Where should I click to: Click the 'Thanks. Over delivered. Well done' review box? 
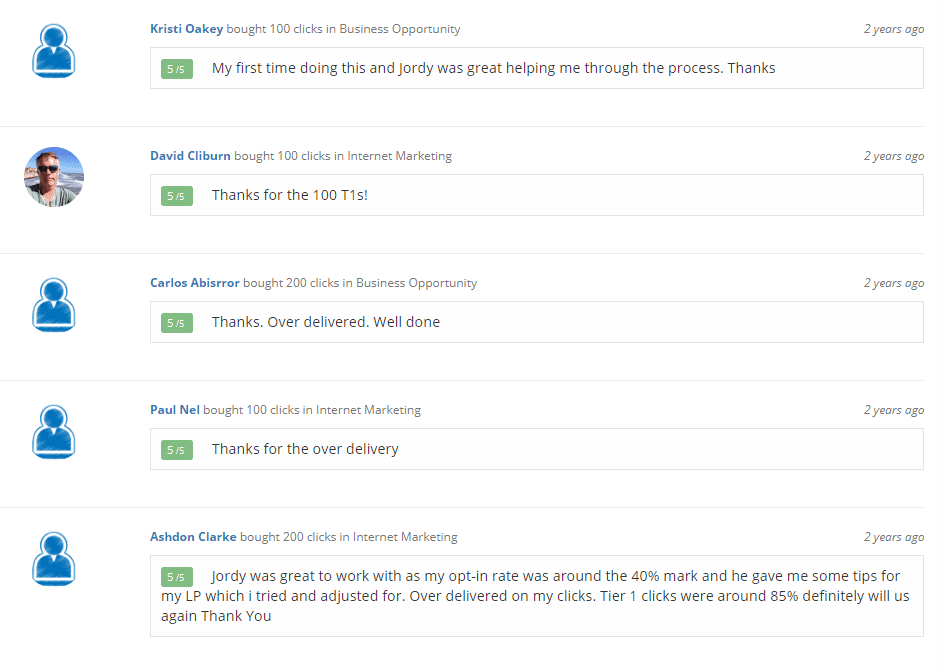(x=536, y=322)
